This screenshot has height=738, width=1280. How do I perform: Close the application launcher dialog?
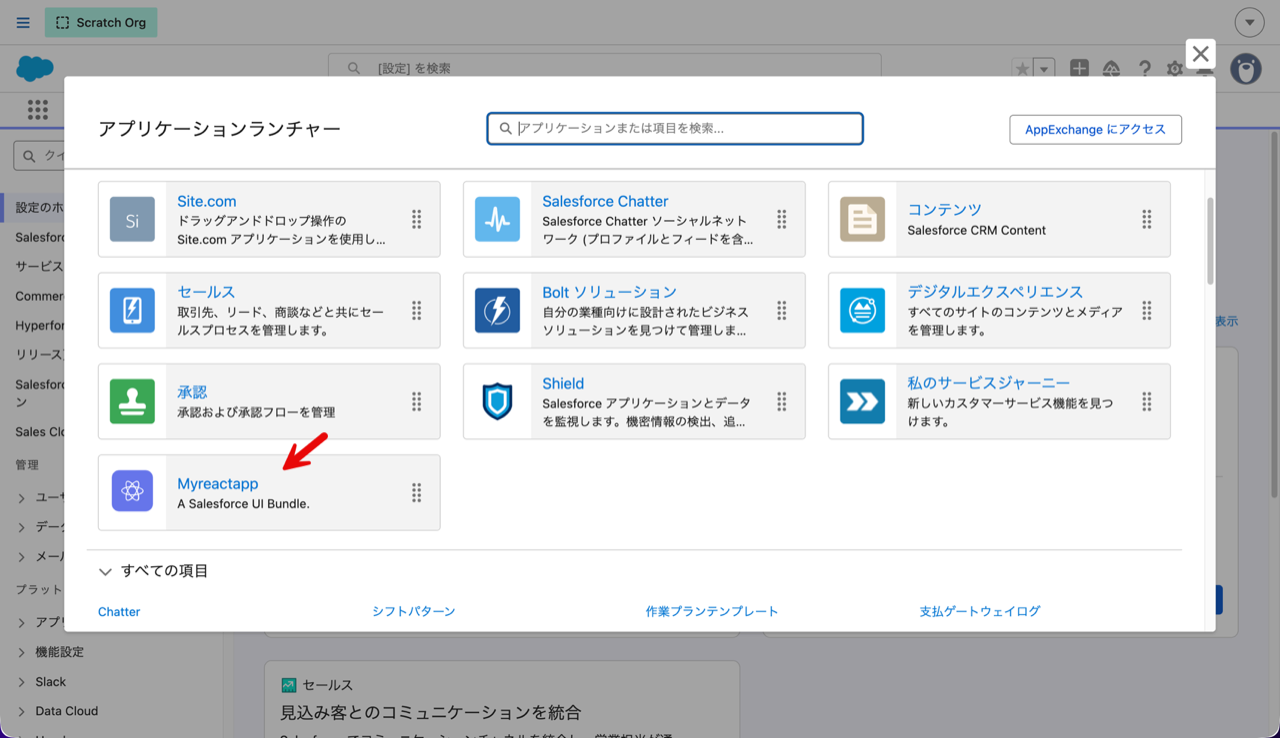pos(1200,54)
